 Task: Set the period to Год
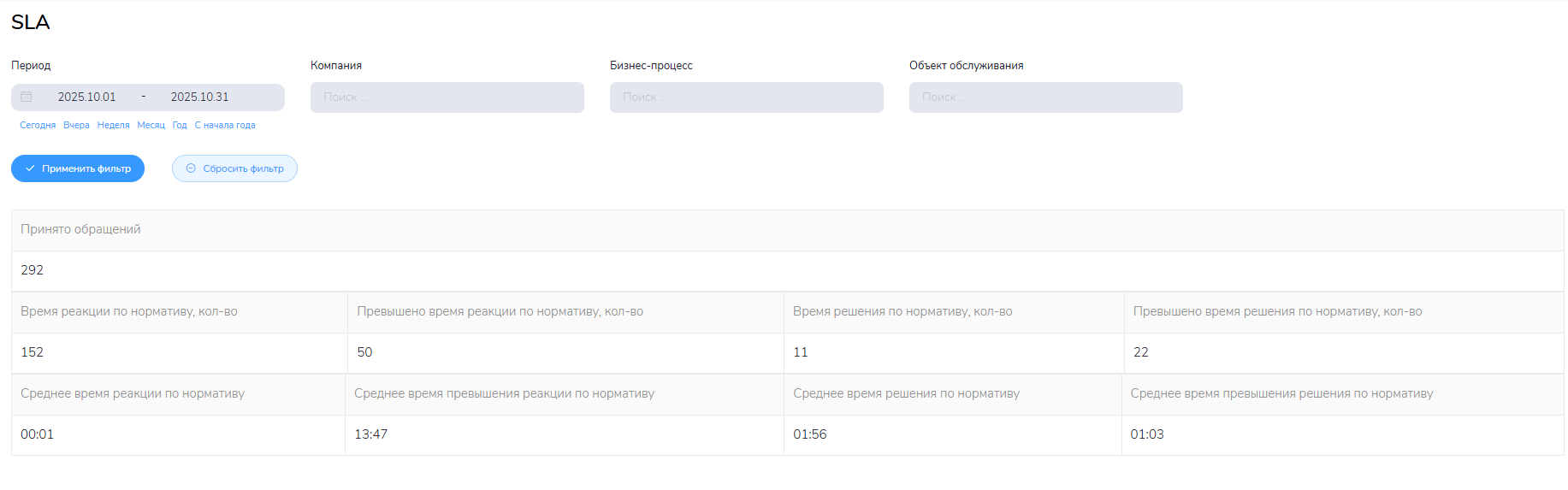pos(180,126)
